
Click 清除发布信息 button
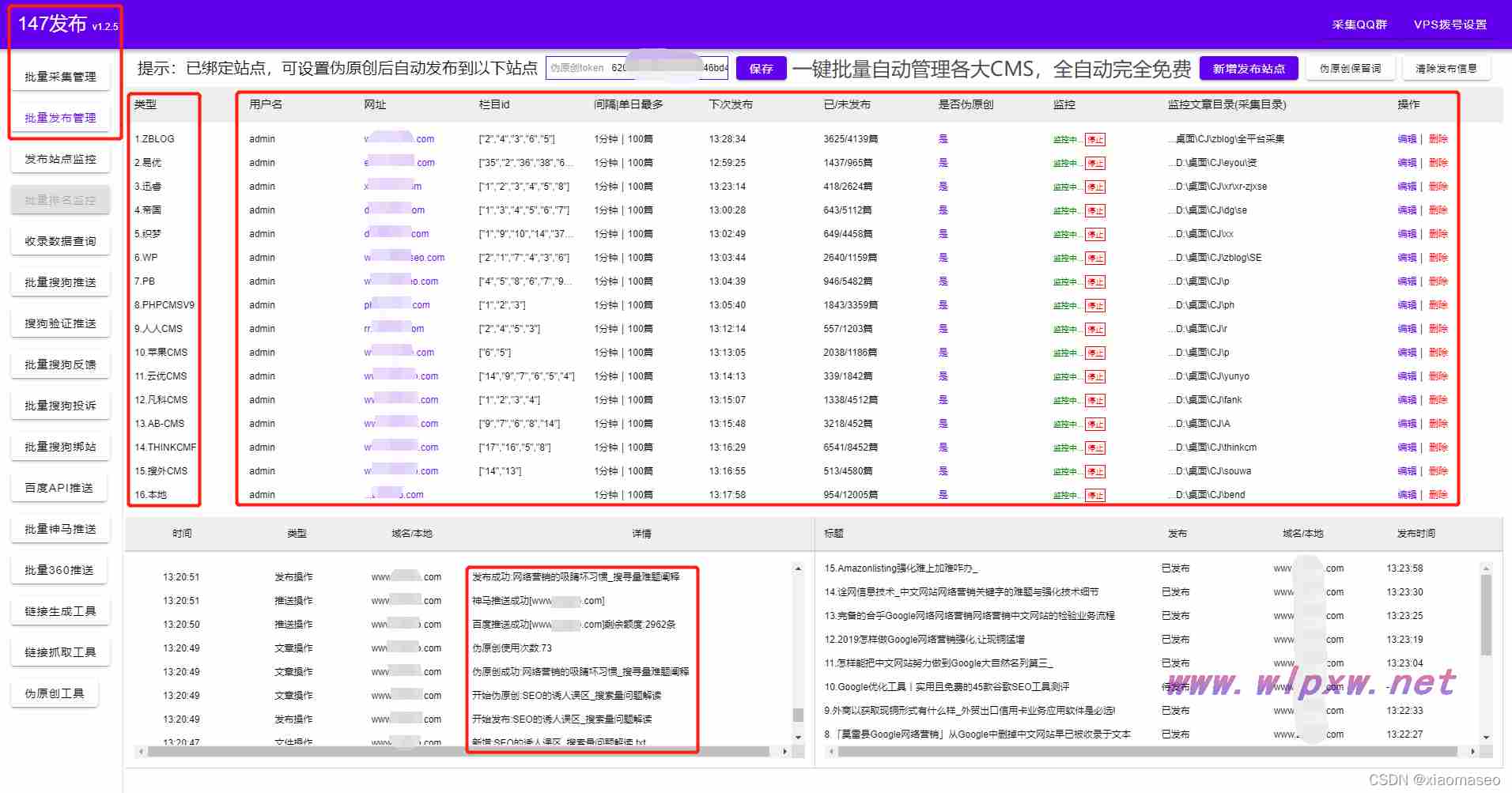(1446, 69)
